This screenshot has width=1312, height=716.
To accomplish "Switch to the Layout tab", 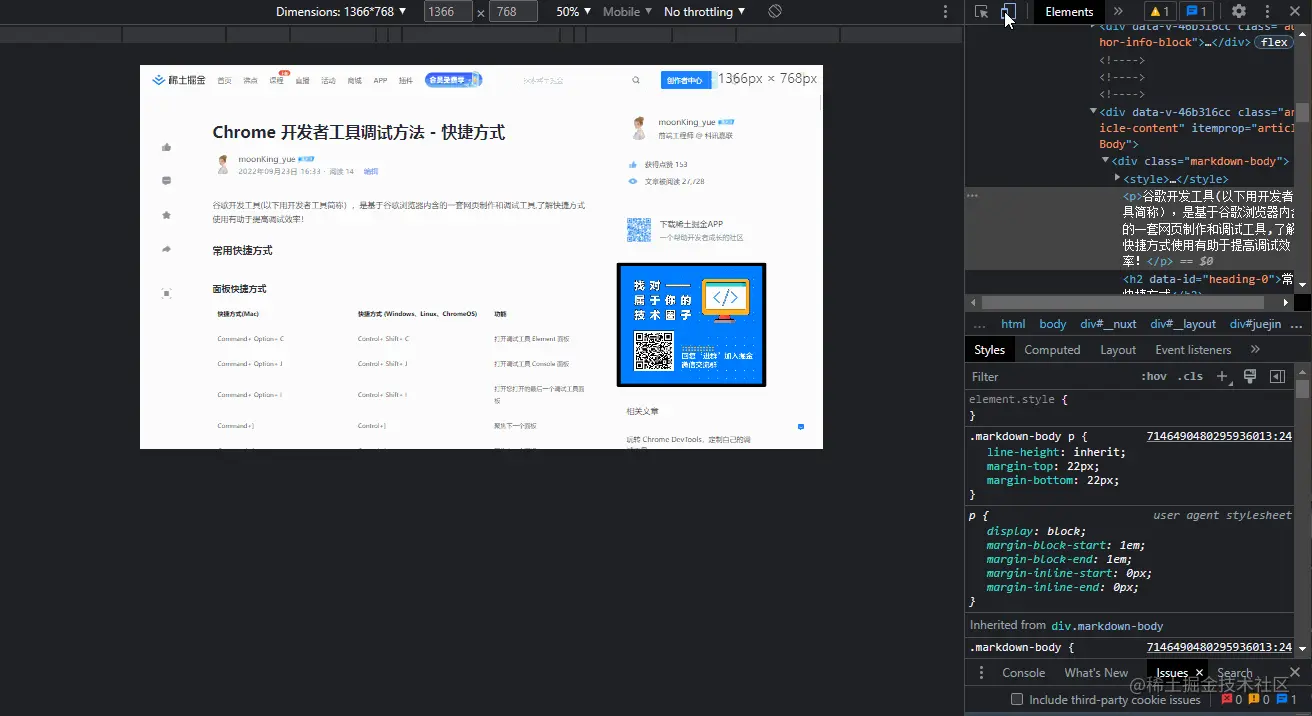I will (1118, 350).
